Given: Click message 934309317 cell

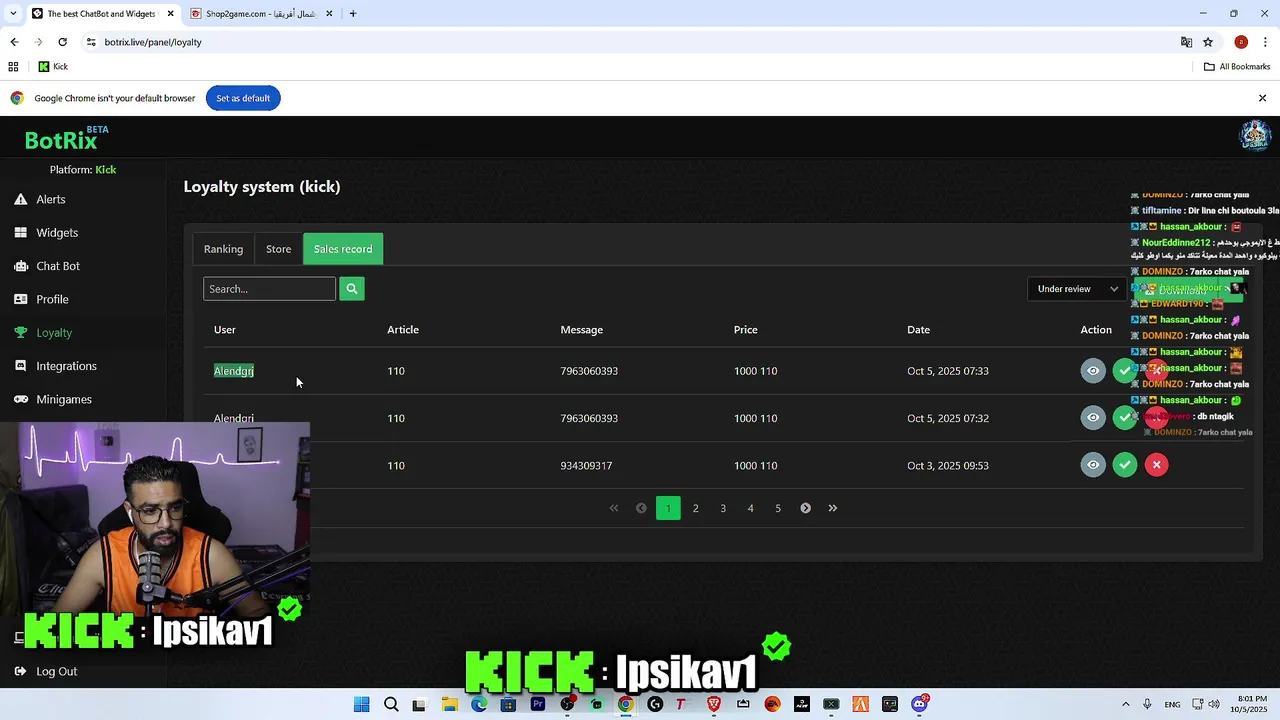Looking at the screenshot, I should 586,465.
